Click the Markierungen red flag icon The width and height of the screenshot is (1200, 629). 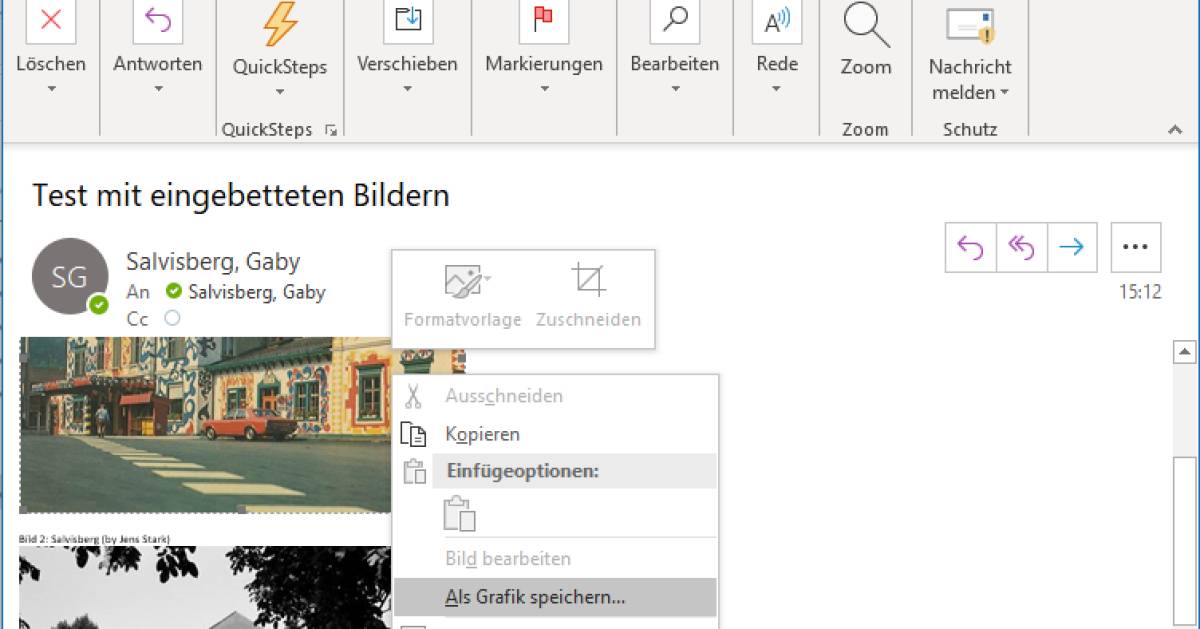click(544, 21)
